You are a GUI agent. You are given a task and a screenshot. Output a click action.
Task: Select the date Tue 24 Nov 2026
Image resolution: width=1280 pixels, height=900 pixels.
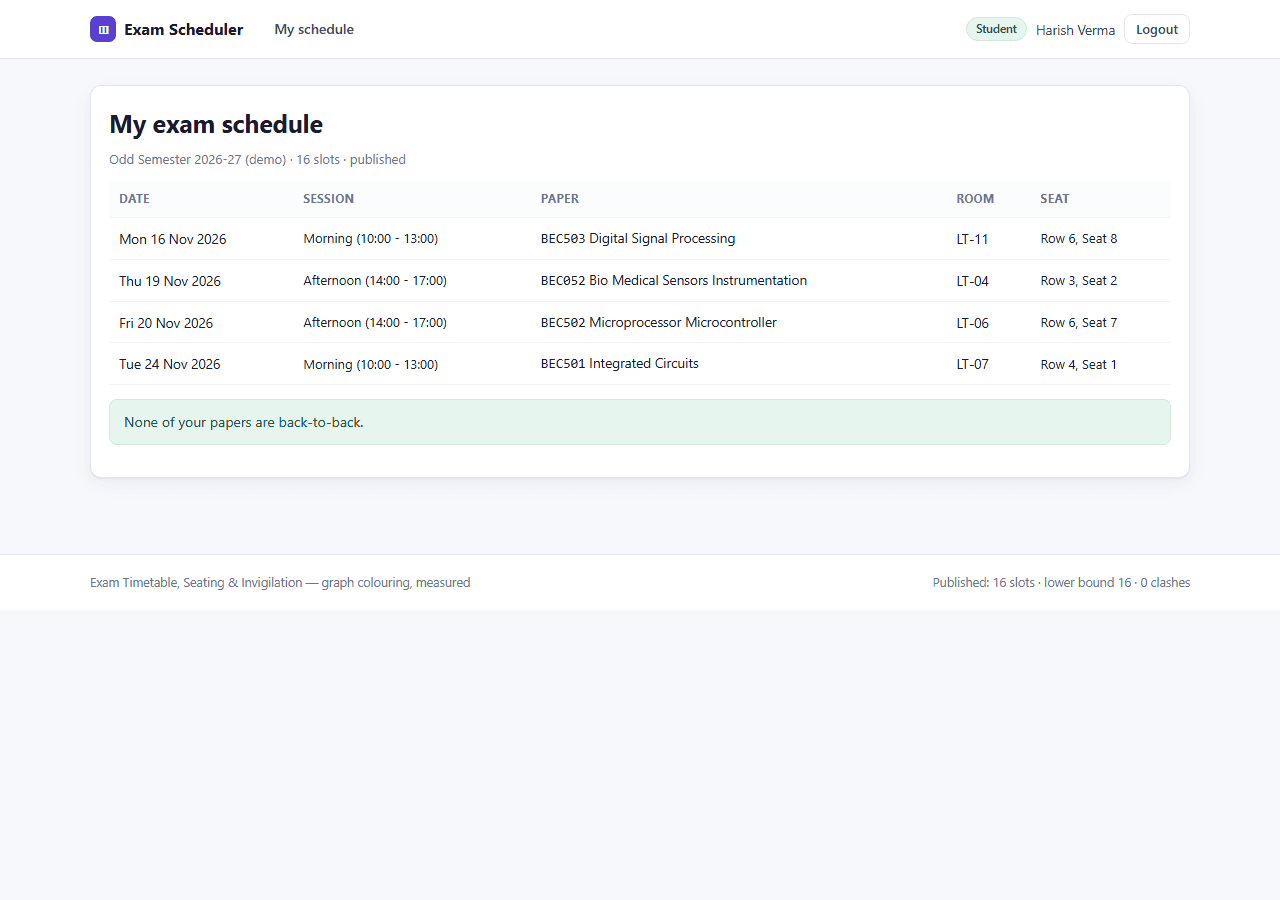[x=170, y=364]
